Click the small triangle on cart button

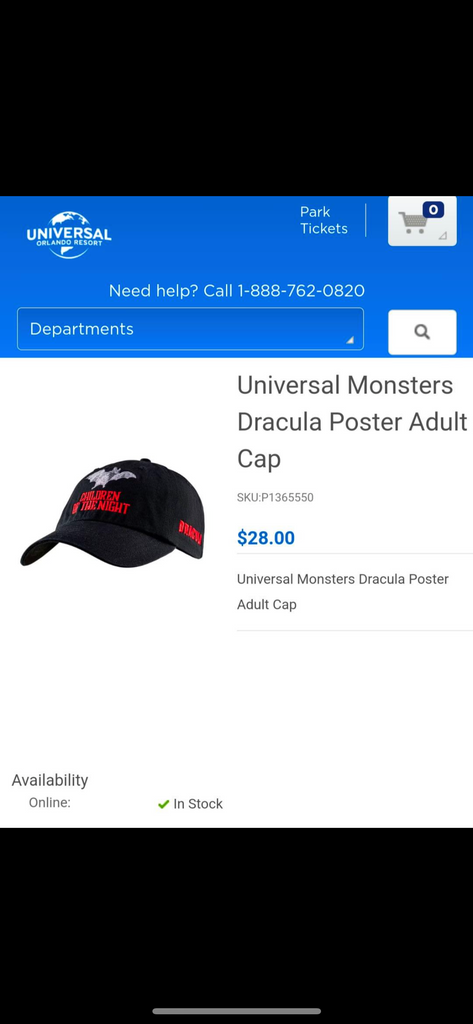pyautogui.click(x=443, y=236)
